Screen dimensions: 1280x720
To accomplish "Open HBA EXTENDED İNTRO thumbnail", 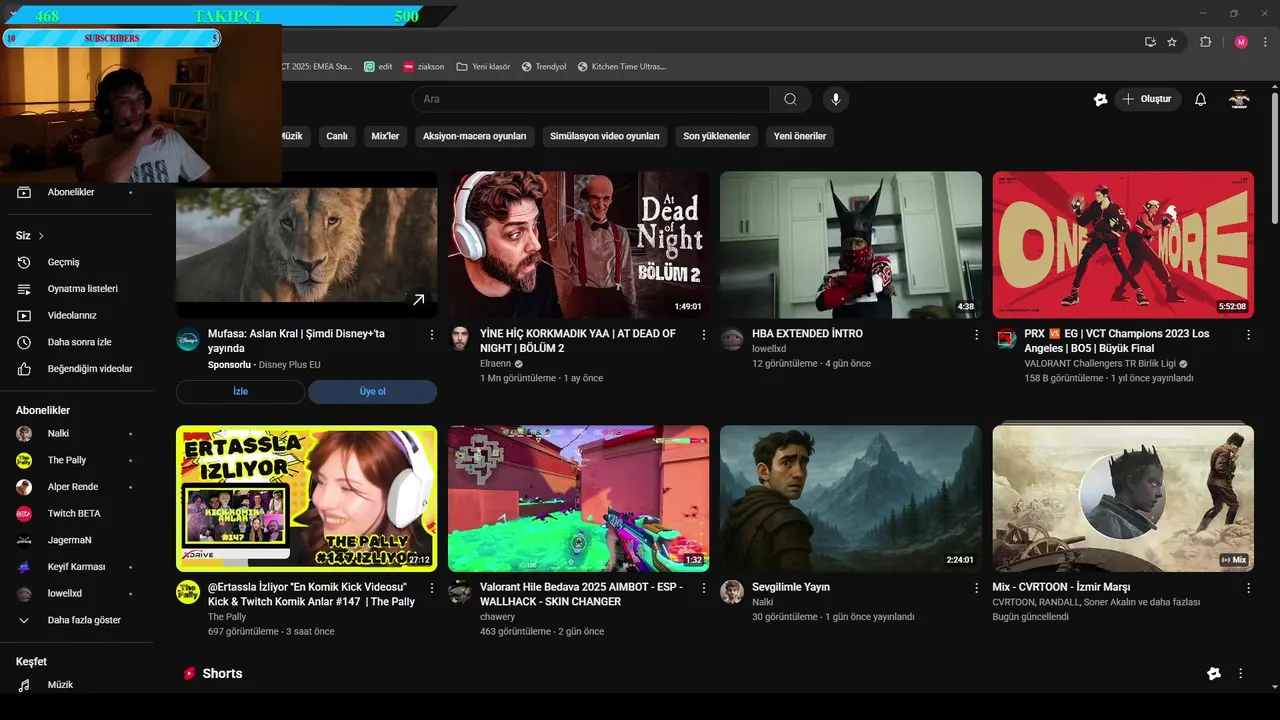I will point(851,245).
